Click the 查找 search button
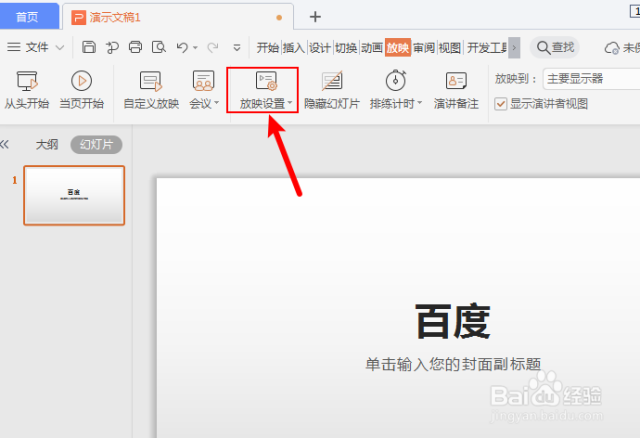 pyautogui.click(x=555, y=47)
